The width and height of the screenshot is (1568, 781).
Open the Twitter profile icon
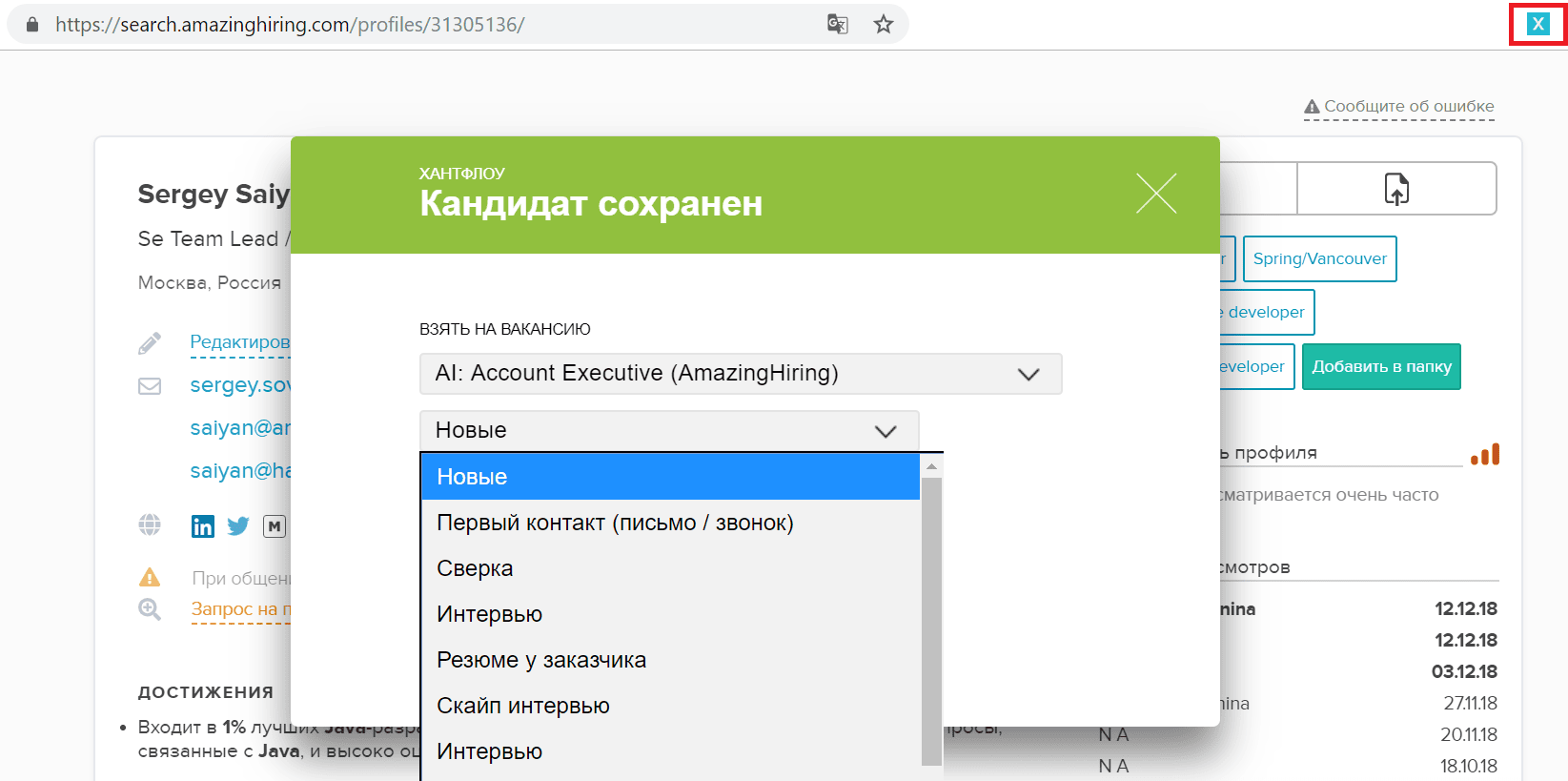(238, 526)
